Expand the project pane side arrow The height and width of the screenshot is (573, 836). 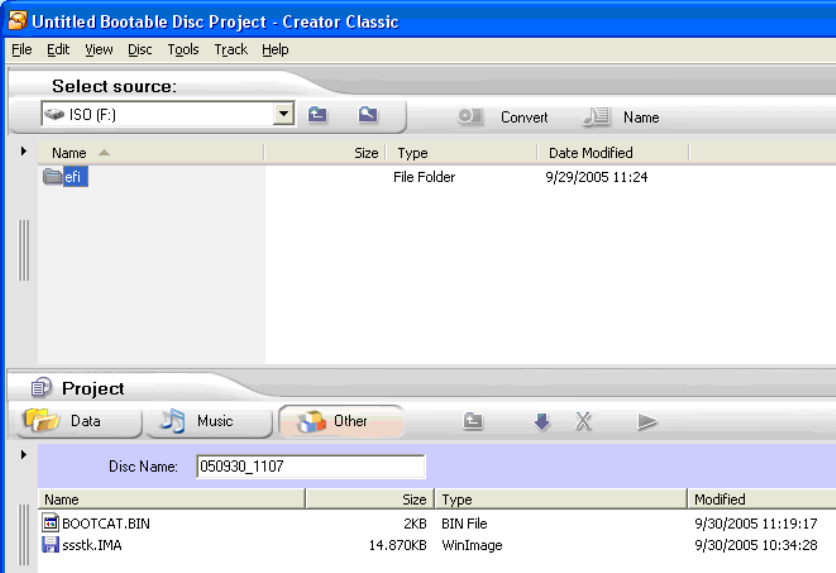(x=23, y=455)
